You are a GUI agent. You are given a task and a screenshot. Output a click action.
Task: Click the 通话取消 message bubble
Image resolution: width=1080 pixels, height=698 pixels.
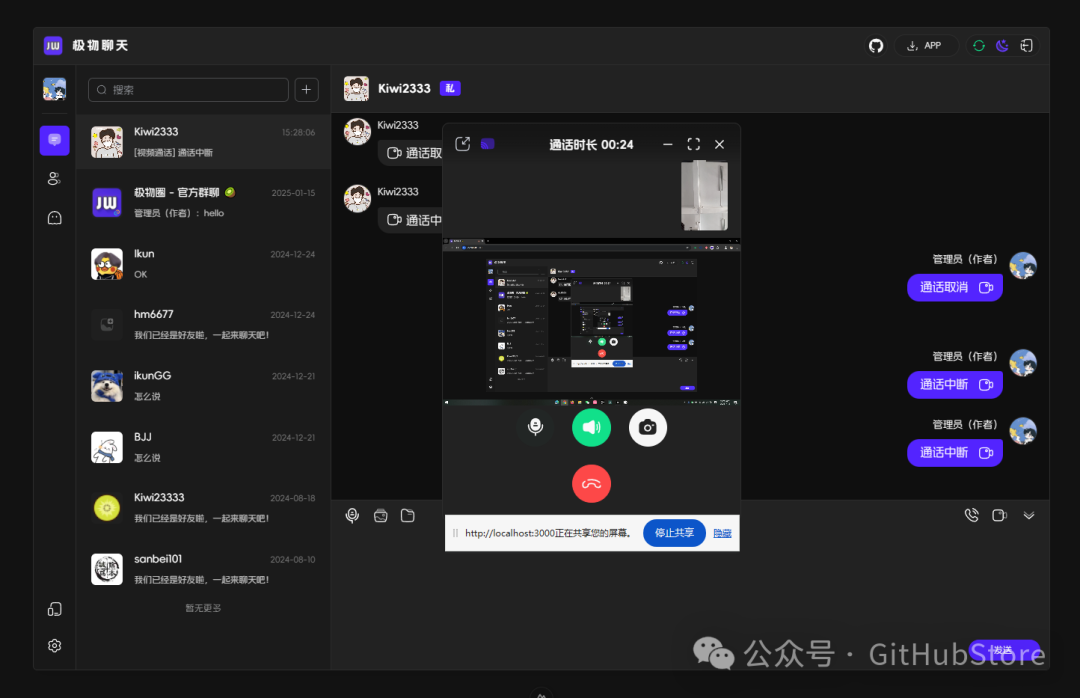click(955, 287)
